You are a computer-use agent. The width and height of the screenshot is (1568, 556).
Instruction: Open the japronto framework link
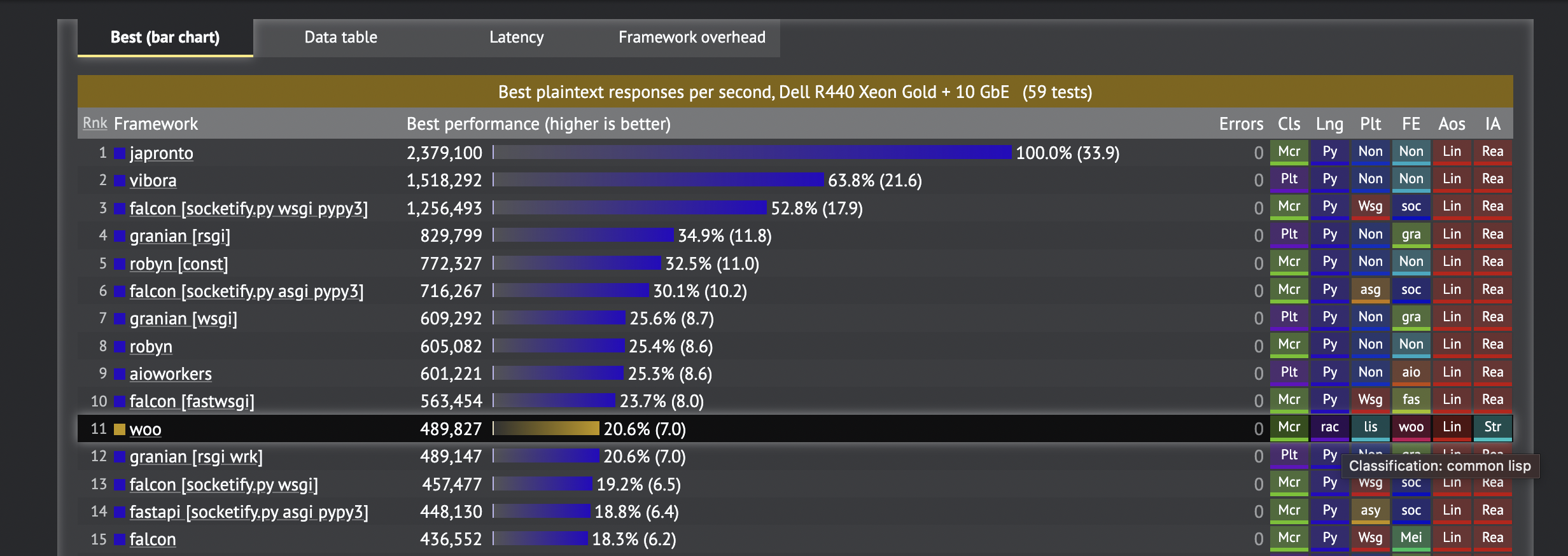[x=162, y=153]
